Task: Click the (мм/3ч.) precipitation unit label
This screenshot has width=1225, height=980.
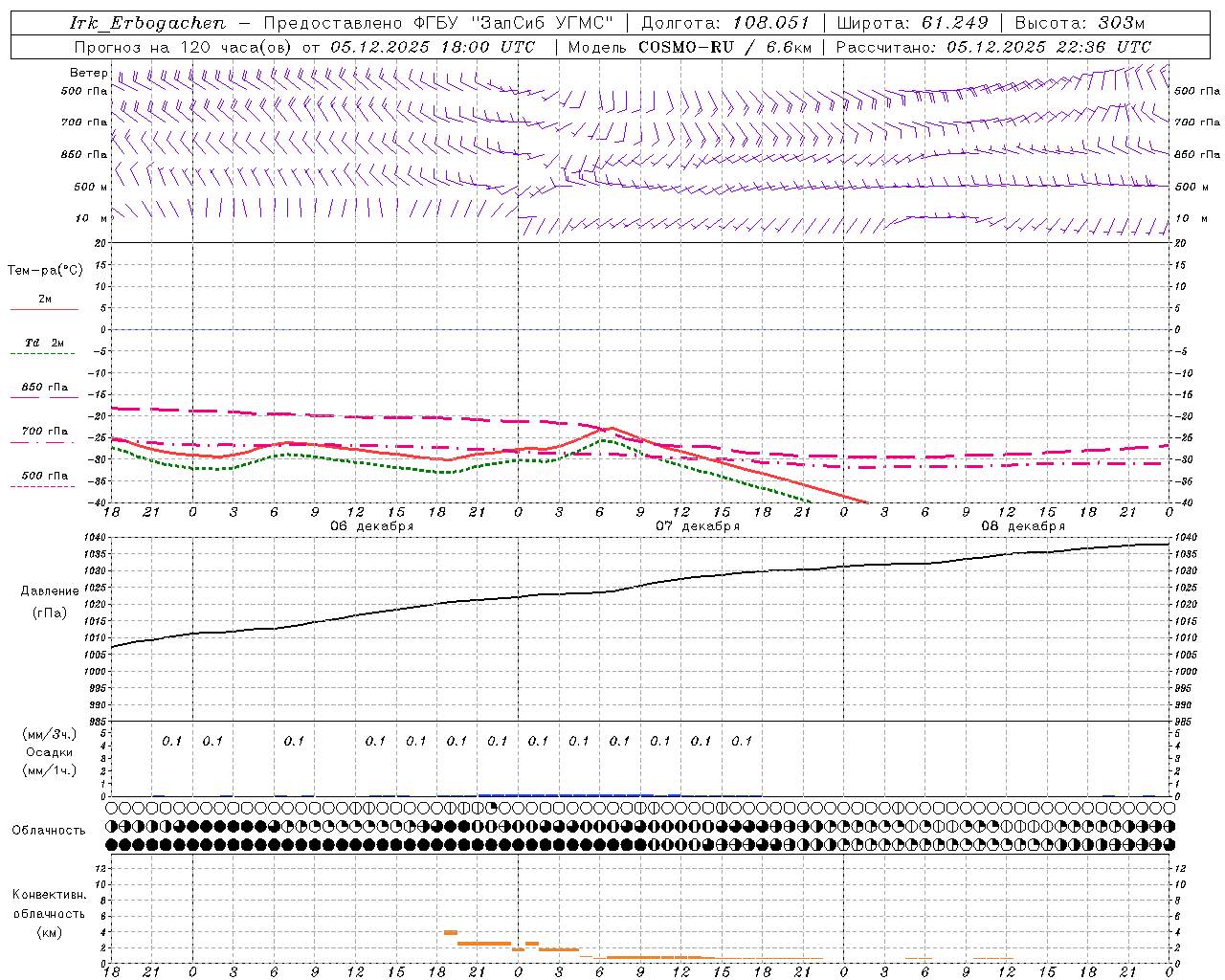Action: tap(50, 734)
